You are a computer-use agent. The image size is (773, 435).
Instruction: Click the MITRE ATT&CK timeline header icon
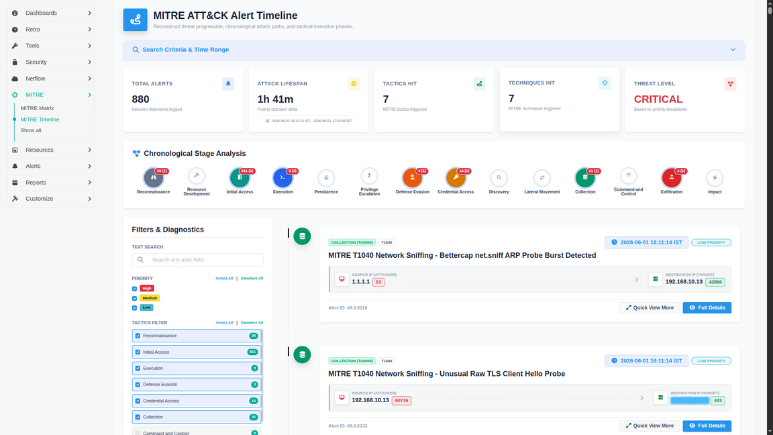[x=135, y=20]
